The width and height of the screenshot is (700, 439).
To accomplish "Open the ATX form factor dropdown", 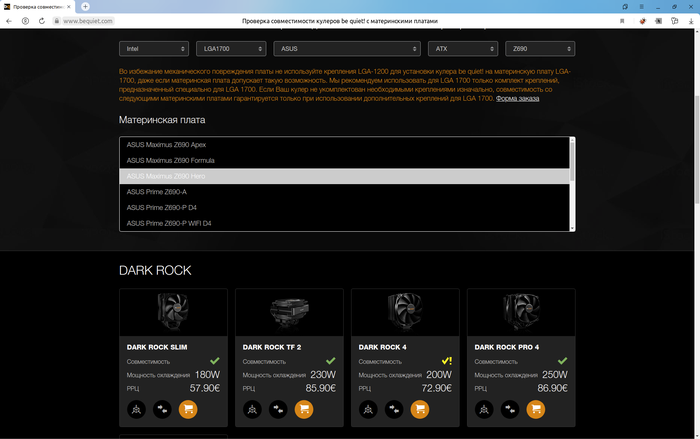I will tap(463, 49).
